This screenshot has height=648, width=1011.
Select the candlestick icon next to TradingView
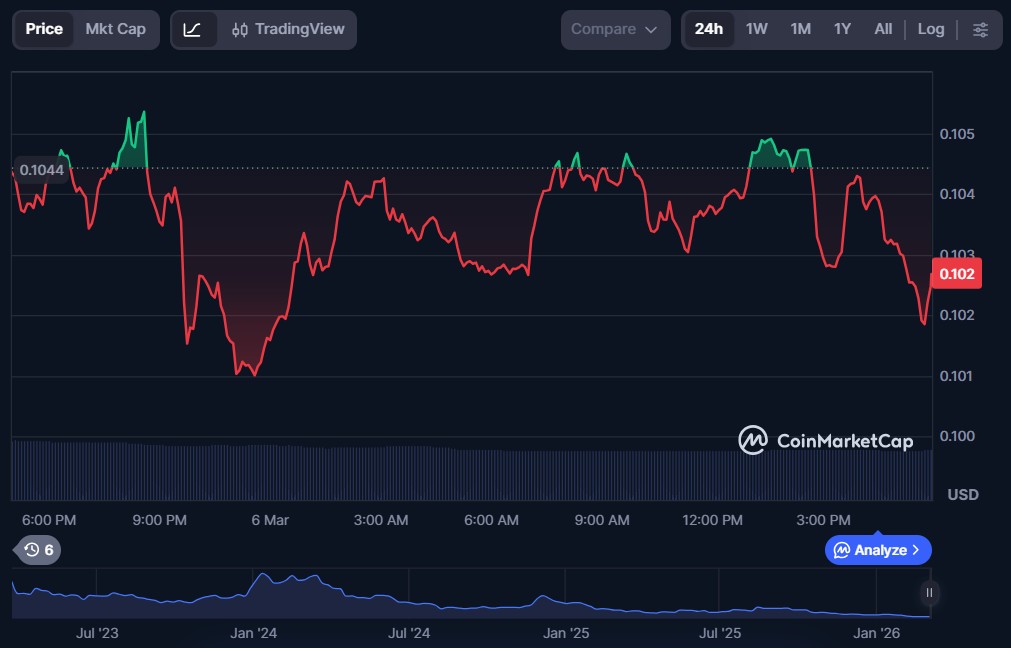(240, 29)
